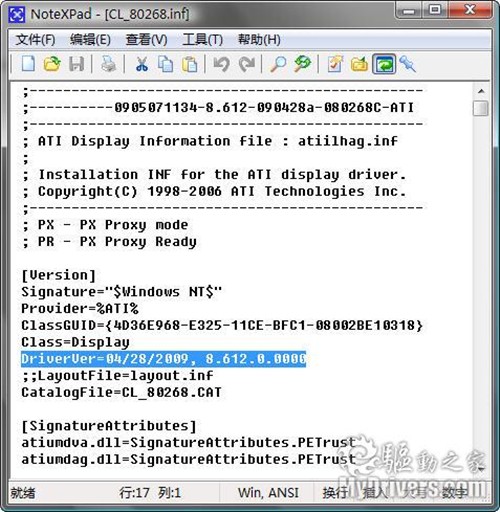Expand the 查看(V) menu
The image size is (500, 512).
coord(146,40)
